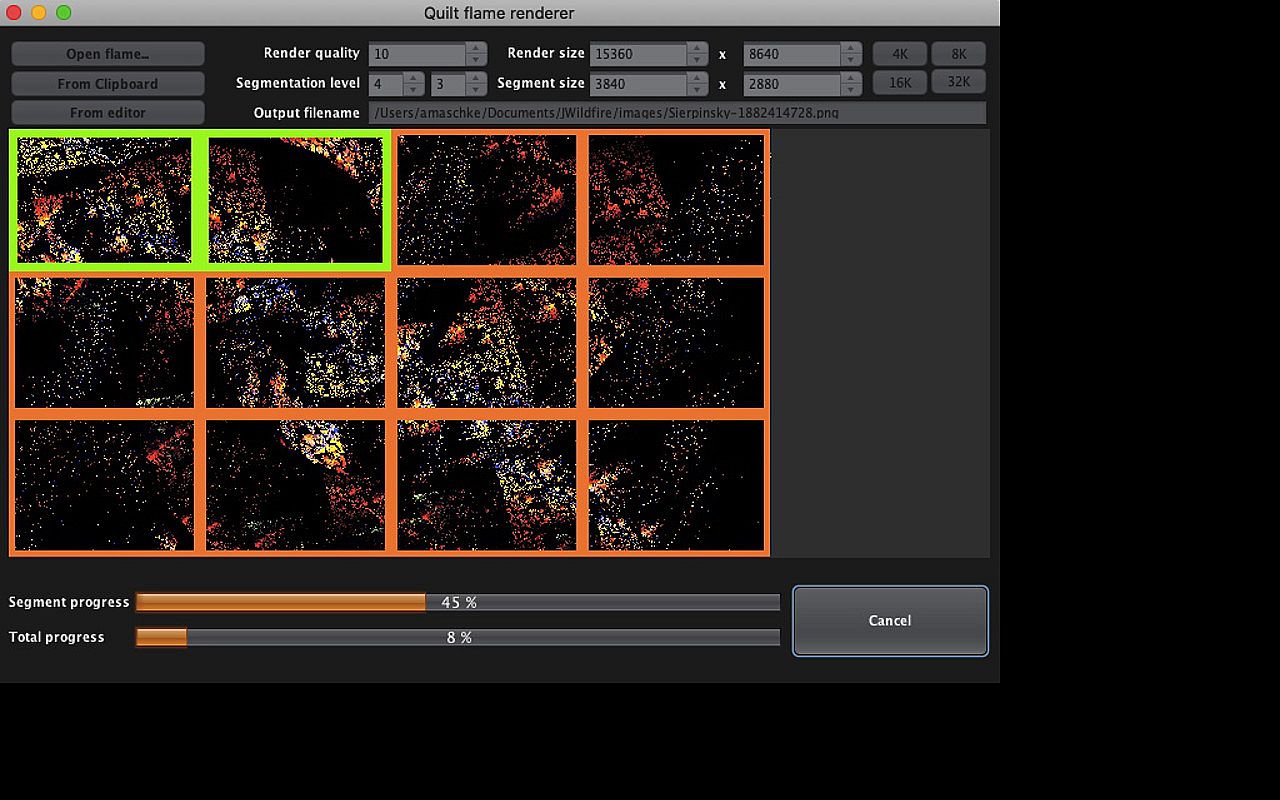Apply the 32K size preset
This screenshot has width=1280, height=800.
click(x=958, y=82)
